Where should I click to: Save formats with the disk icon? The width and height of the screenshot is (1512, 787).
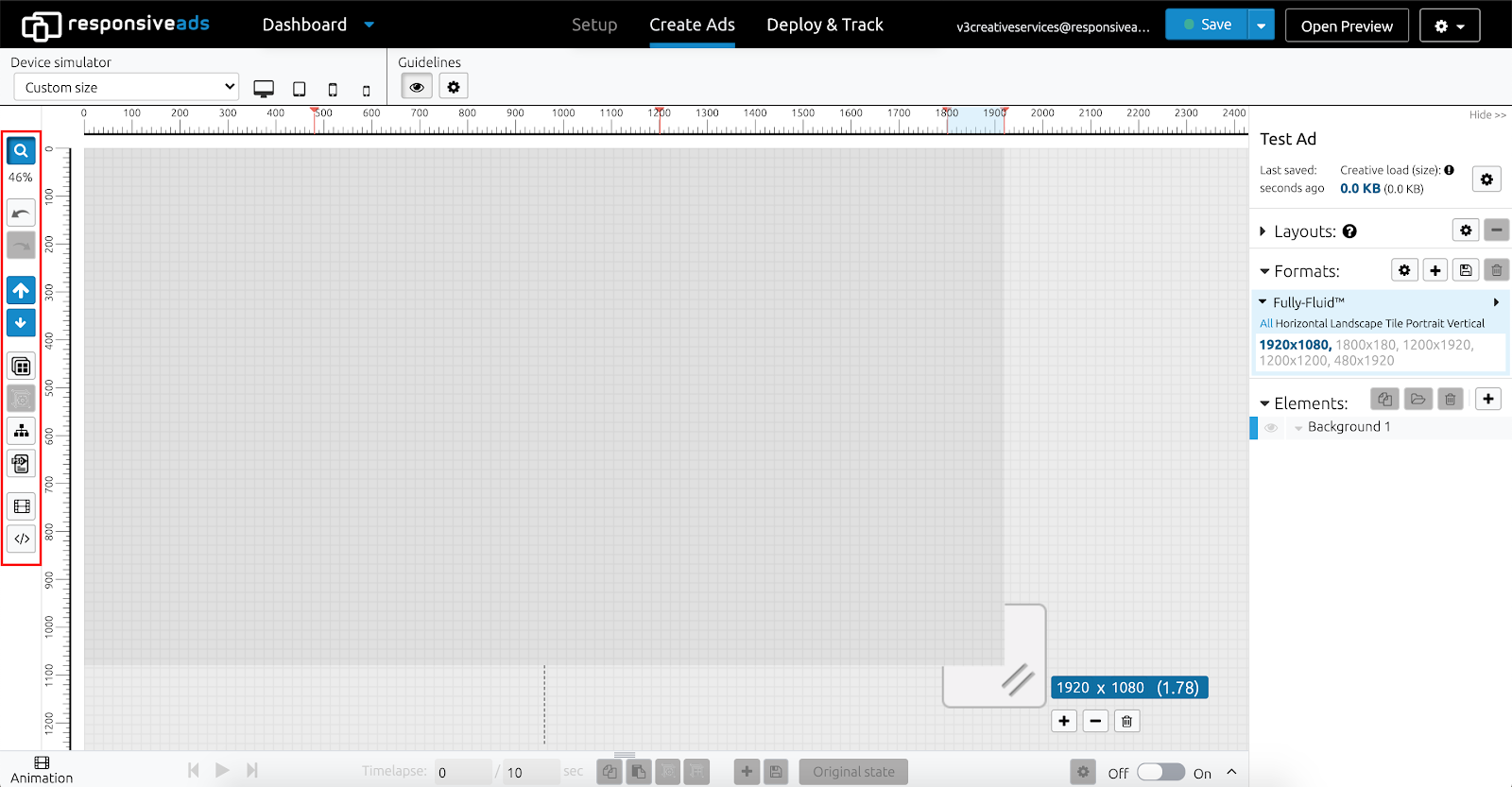[1466, 270]
